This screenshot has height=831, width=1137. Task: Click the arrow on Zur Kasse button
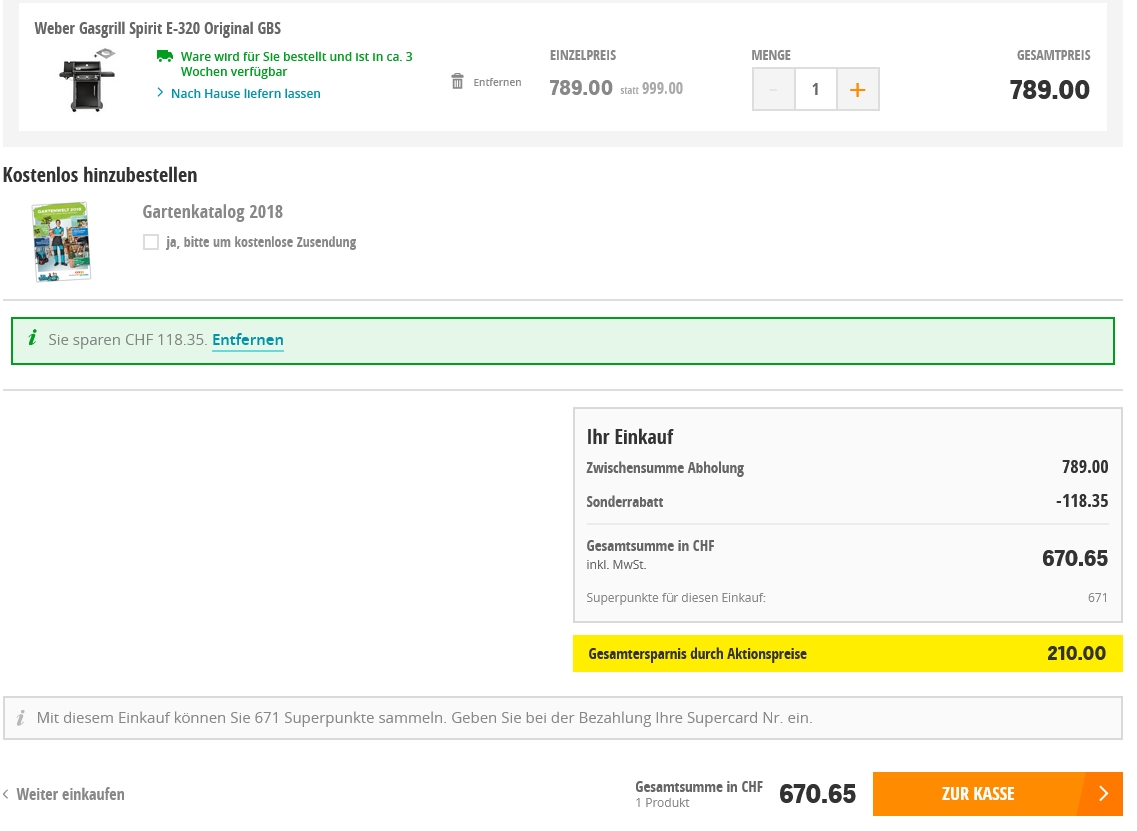tap(1103, 794)
